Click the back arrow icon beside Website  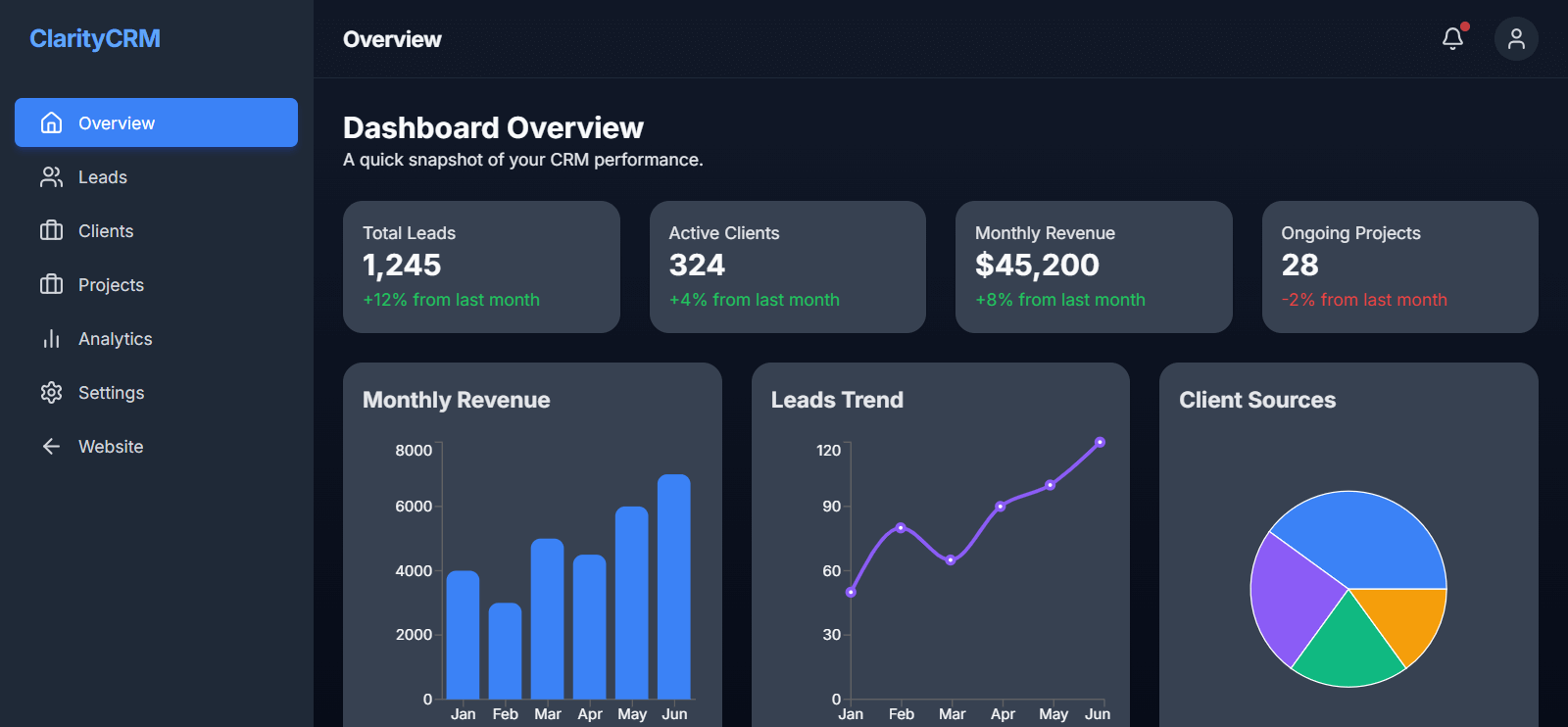[x=52, y=446]
